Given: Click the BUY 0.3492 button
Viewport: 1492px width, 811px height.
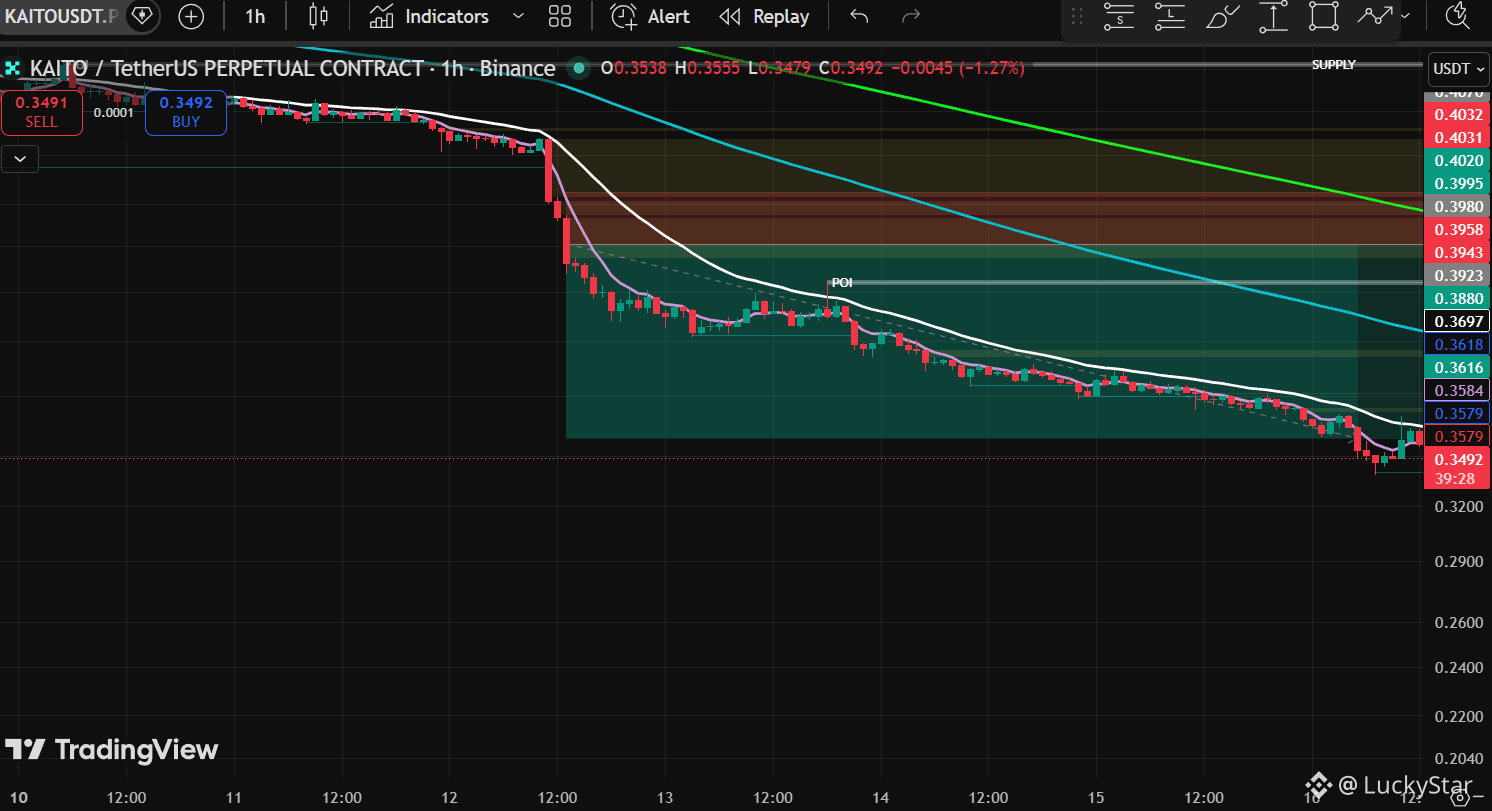Looking at the screenshot, I should pyautogui.click(x=186, y=112).
